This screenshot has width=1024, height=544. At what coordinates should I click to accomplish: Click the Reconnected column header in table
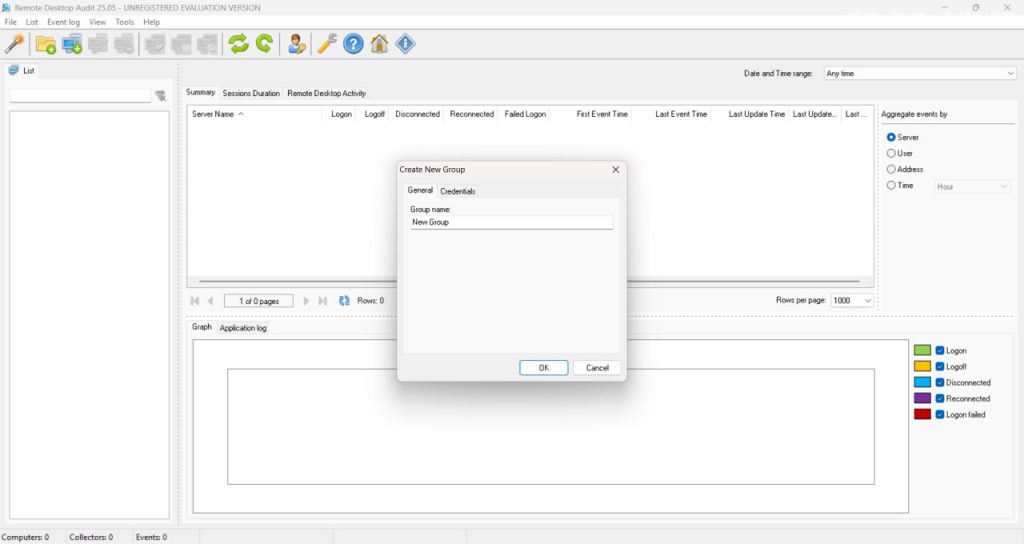[472, 114]
